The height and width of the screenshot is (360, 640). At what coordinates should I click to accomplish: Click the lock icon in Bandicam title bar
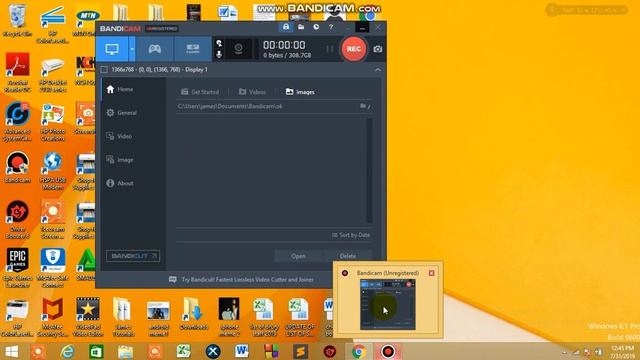tap(286, 27)
